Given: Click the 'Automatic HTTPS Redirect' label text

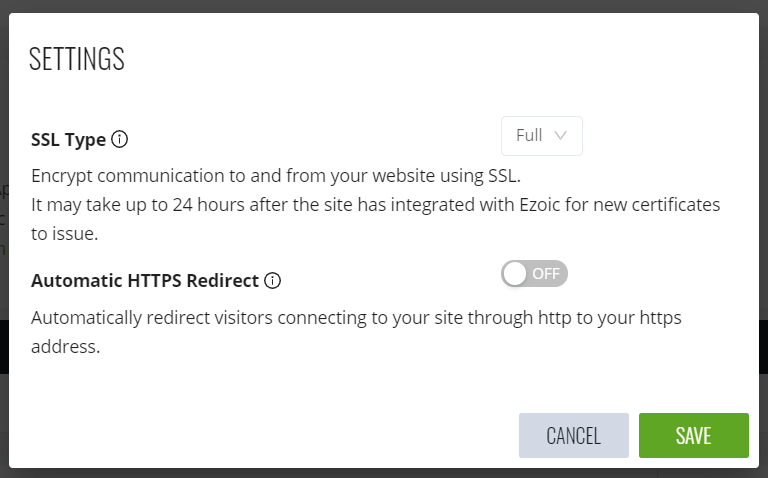Looking at the screenshot, I should [x=145, y=281].
